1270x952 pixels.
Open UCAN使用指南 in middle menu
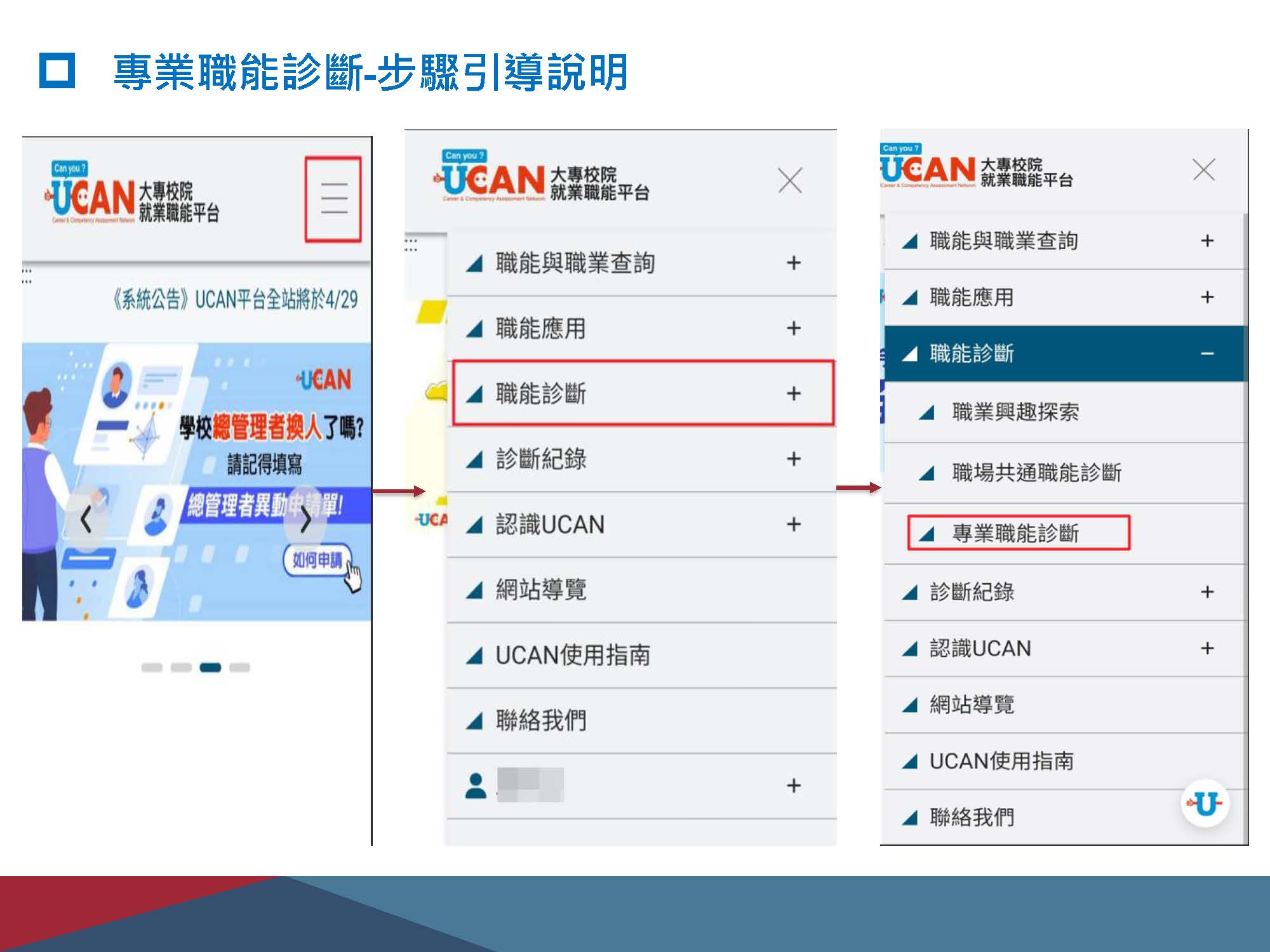click(573, 655)
